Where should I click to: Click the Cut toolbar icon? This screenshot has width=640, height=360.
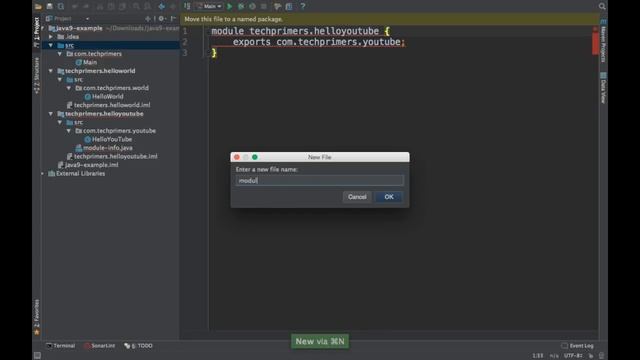pos(100,6)
